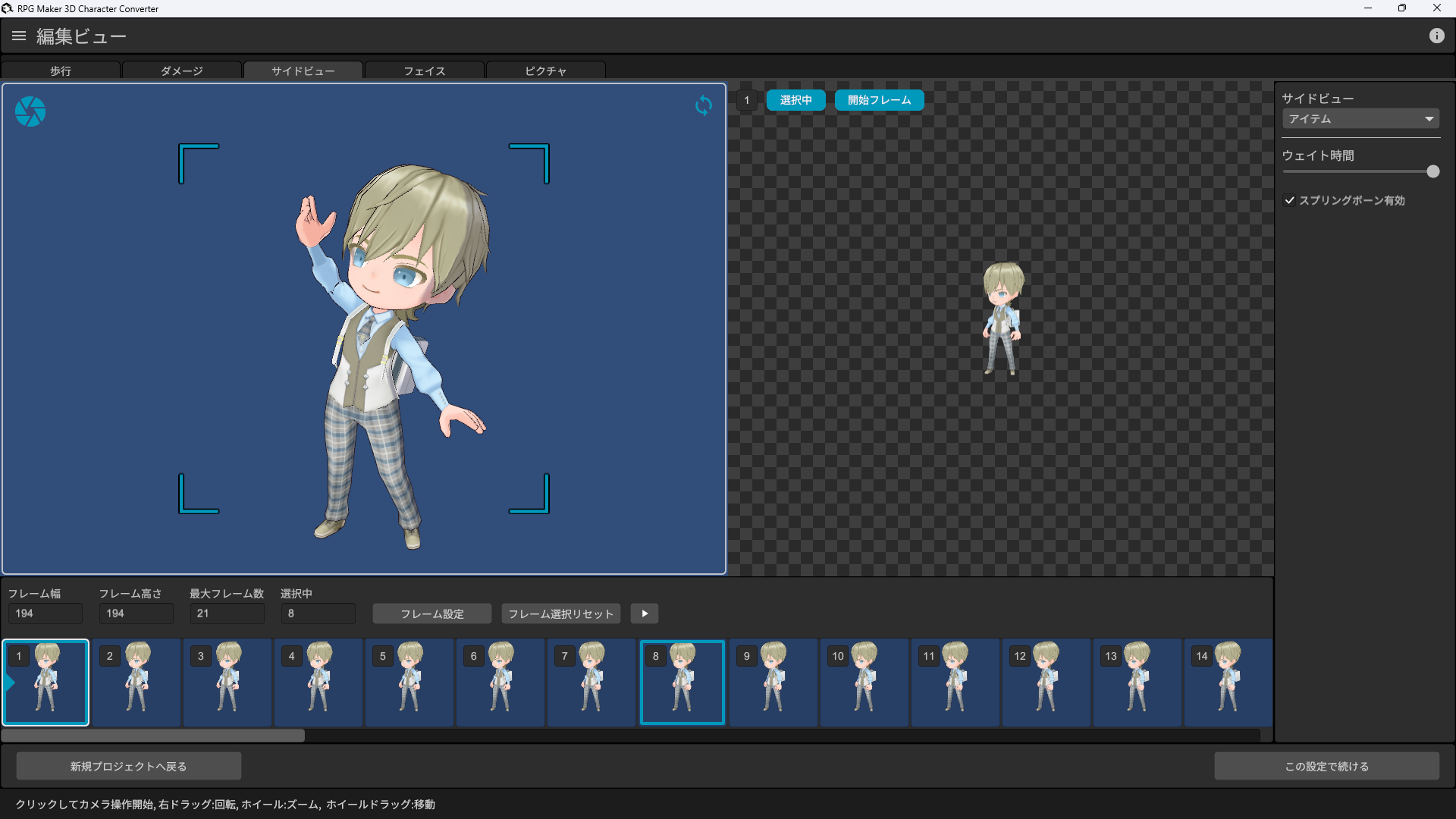Toggle スプリングボーン有効 checkbox
The height and width of the screenshot is (819, 1456).
[x=1290, y=200]
